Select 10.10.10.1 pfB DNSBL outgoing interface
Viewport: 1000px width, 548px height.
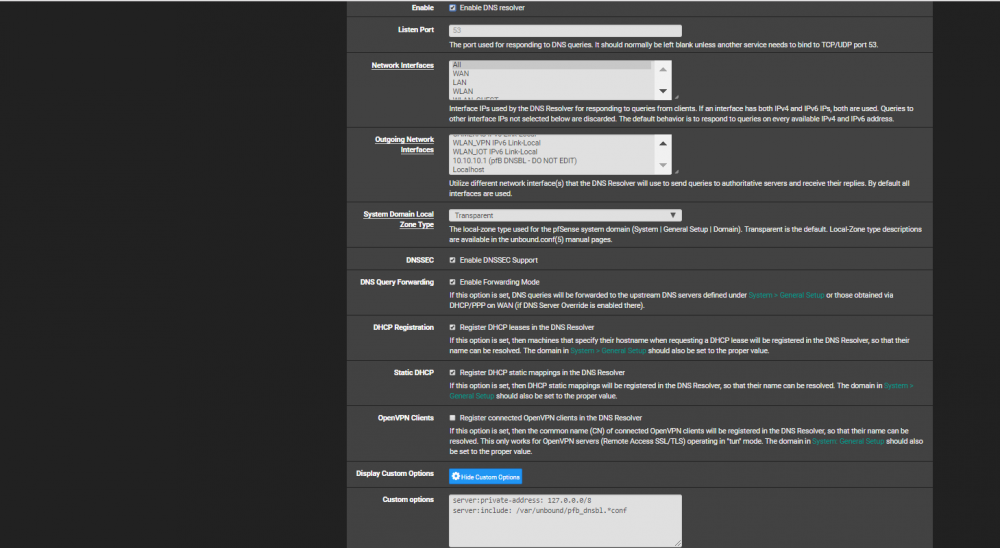pyautogui.click(x=552, y=161)
